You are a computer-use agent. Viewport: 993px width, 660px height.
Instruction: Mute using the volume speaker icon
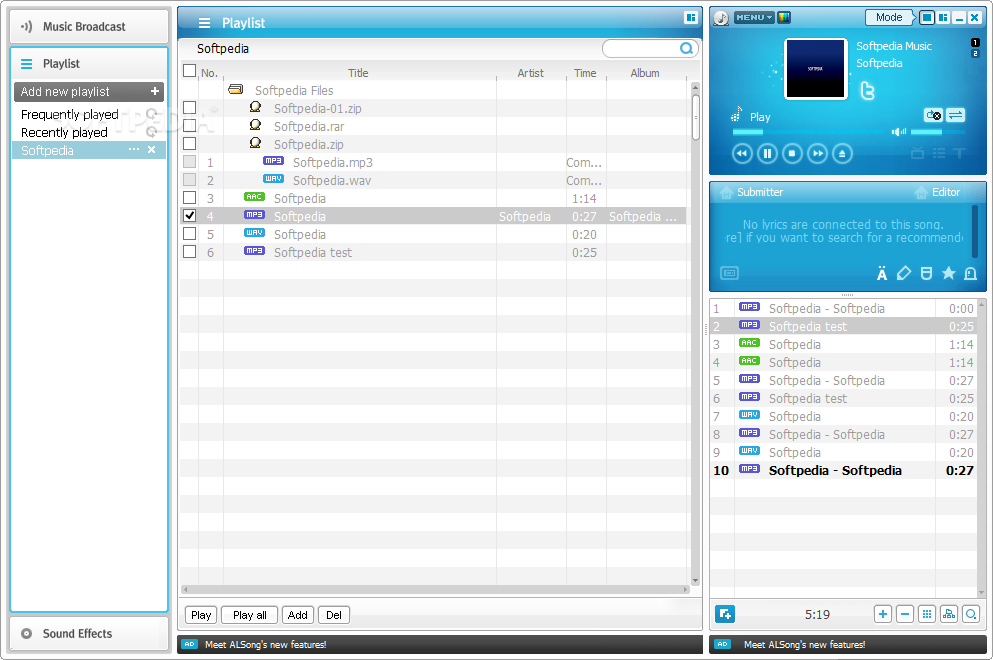(899, 132)
